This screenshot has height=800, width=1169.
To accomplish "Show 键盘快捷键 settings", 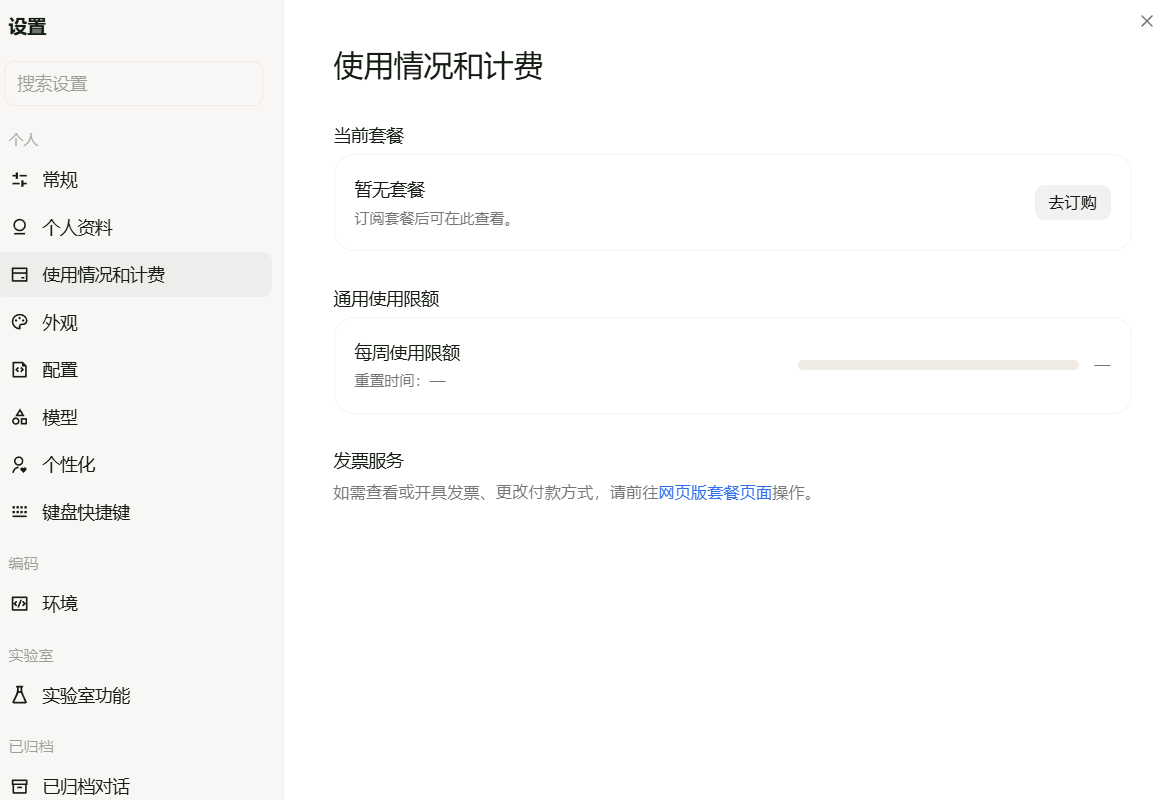I will click(136, 512).
